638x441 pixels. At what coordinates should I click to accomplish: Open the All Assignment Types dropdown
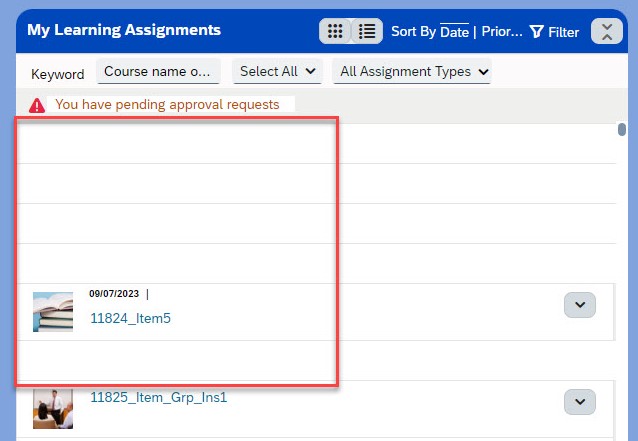point(412,71)
